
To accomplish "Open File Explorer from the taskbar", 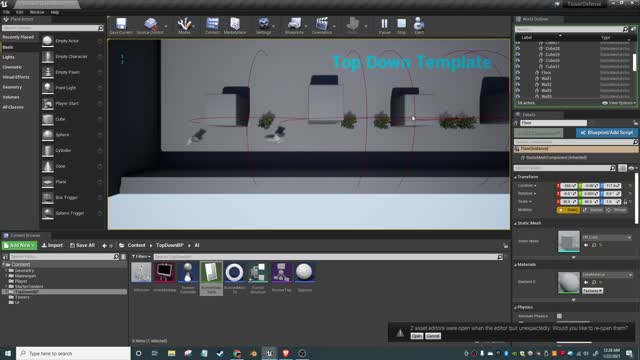I will 171,353.
